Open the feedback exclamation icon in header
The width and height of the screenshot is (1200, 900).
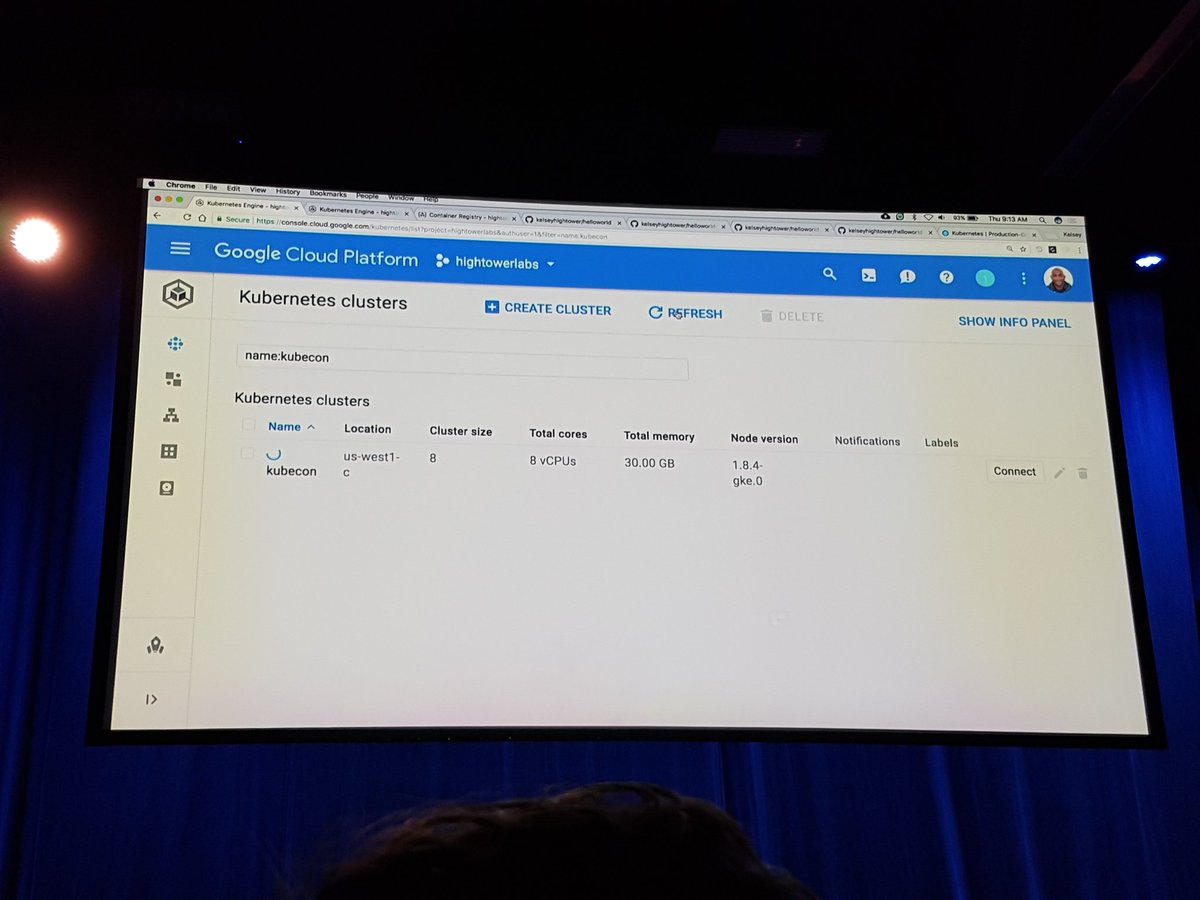point(907,276)
